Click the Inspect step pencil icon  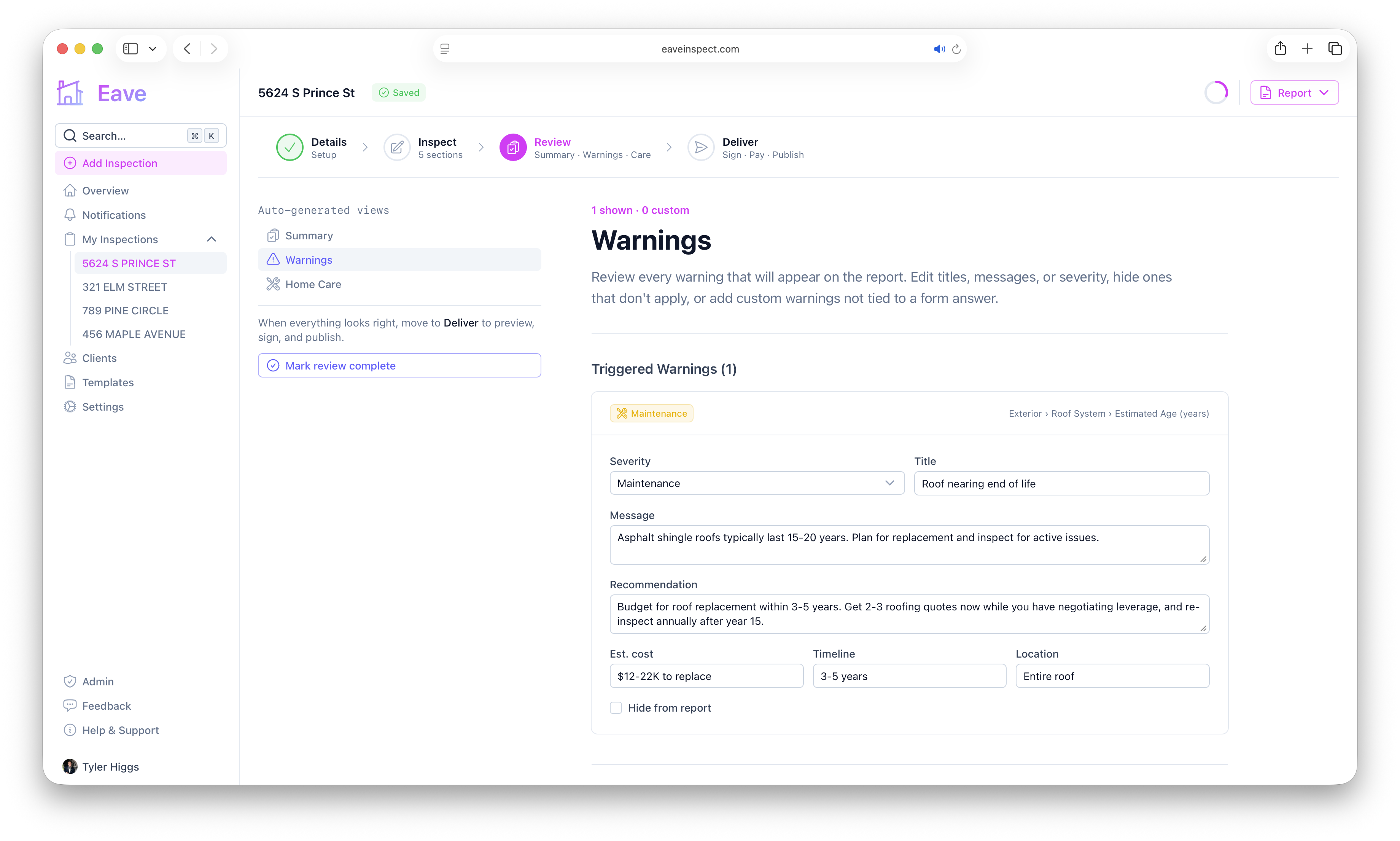pos(397,147)
